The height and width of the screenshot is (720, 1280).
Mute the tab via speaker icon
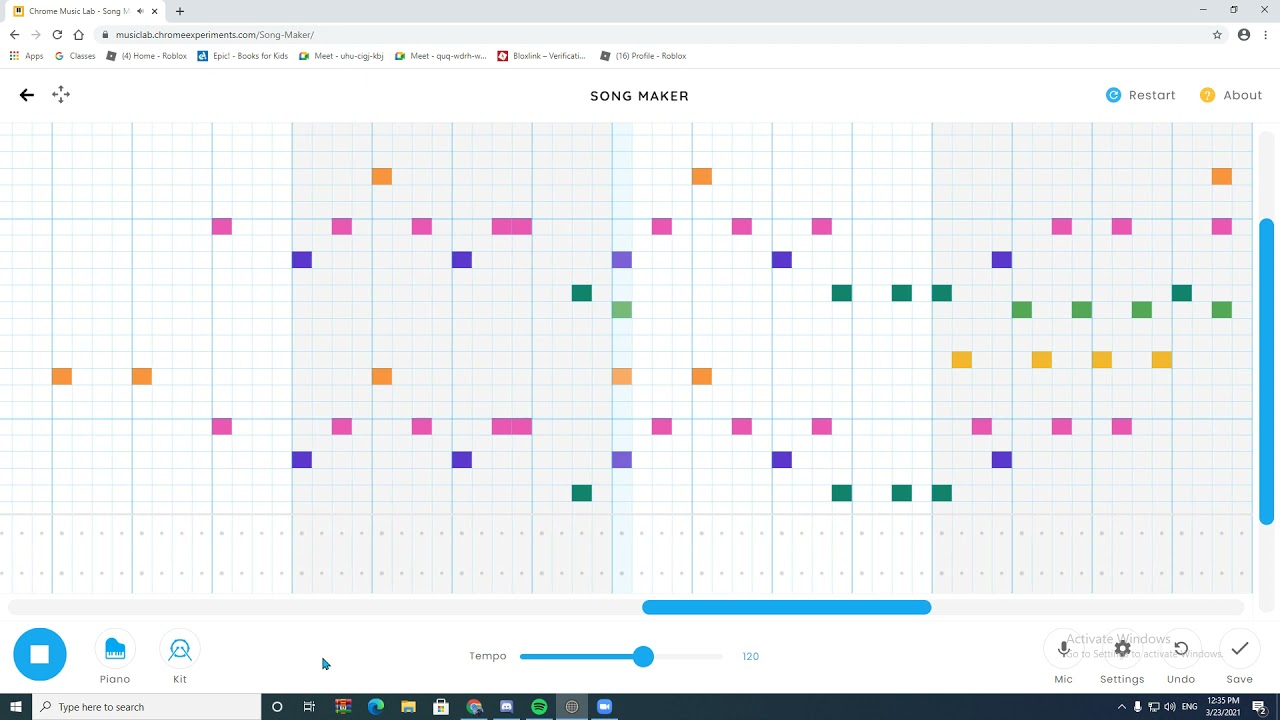(140, 11)
